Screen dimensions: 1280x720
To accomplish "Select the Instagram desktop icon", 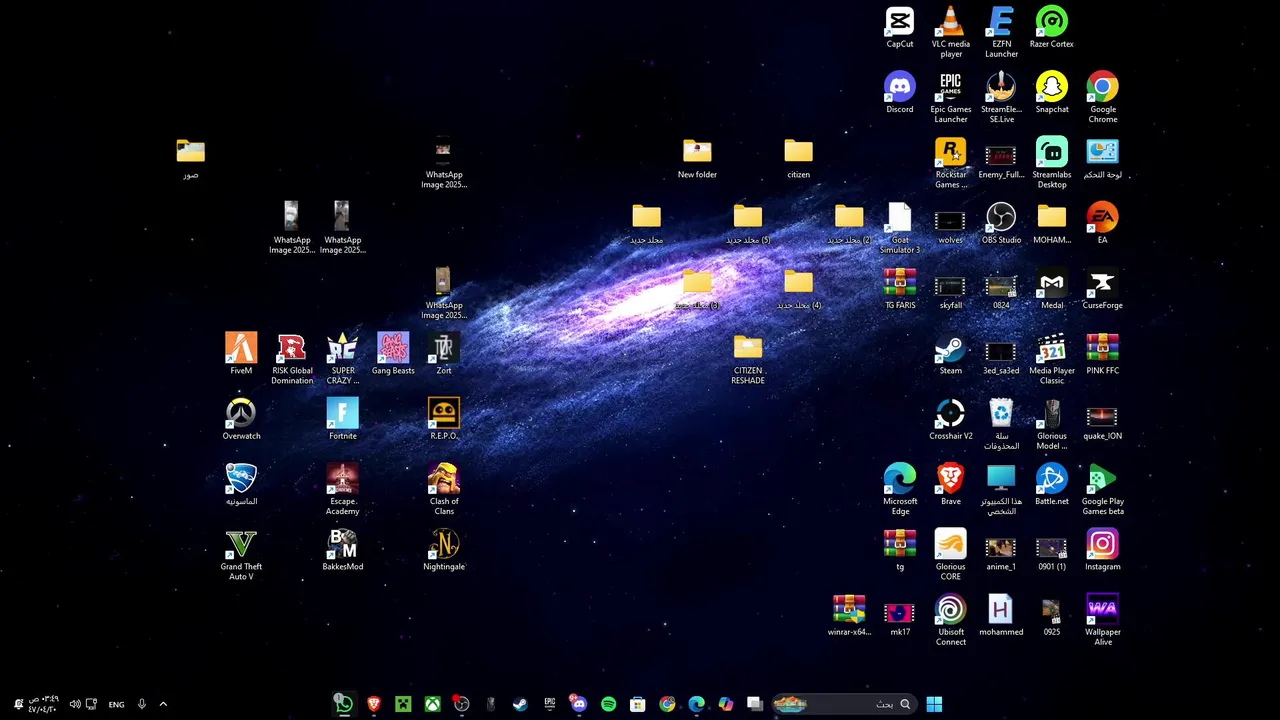I will click(x=1103, y=550).
